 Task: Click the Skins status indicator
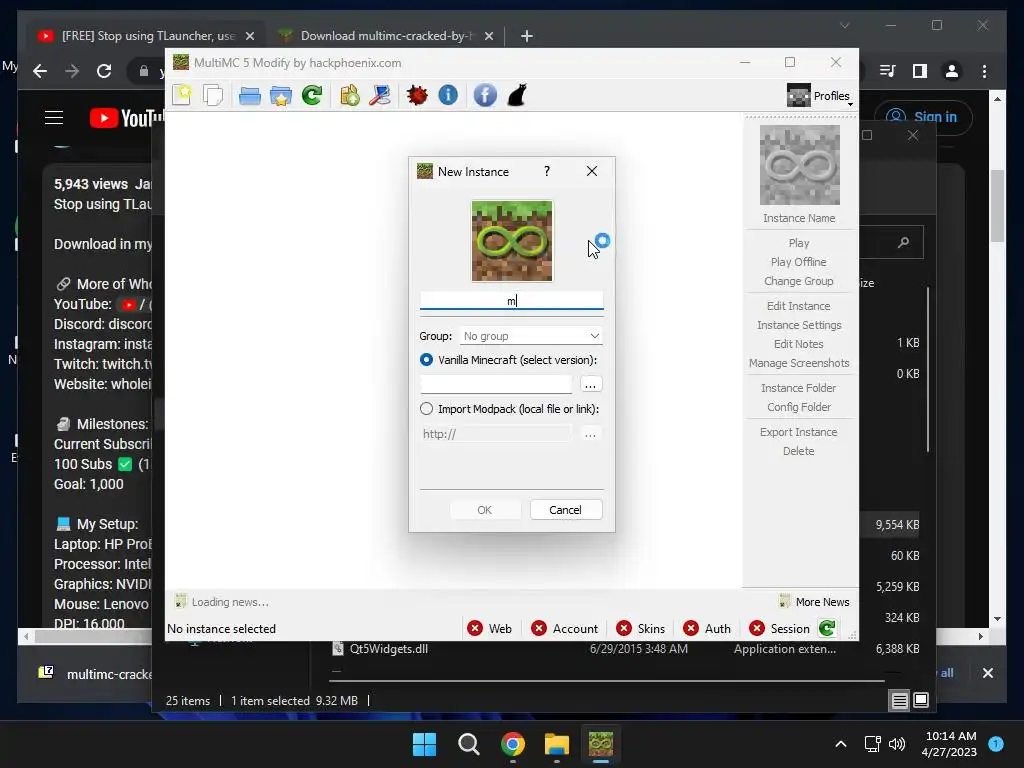[641, 628]
